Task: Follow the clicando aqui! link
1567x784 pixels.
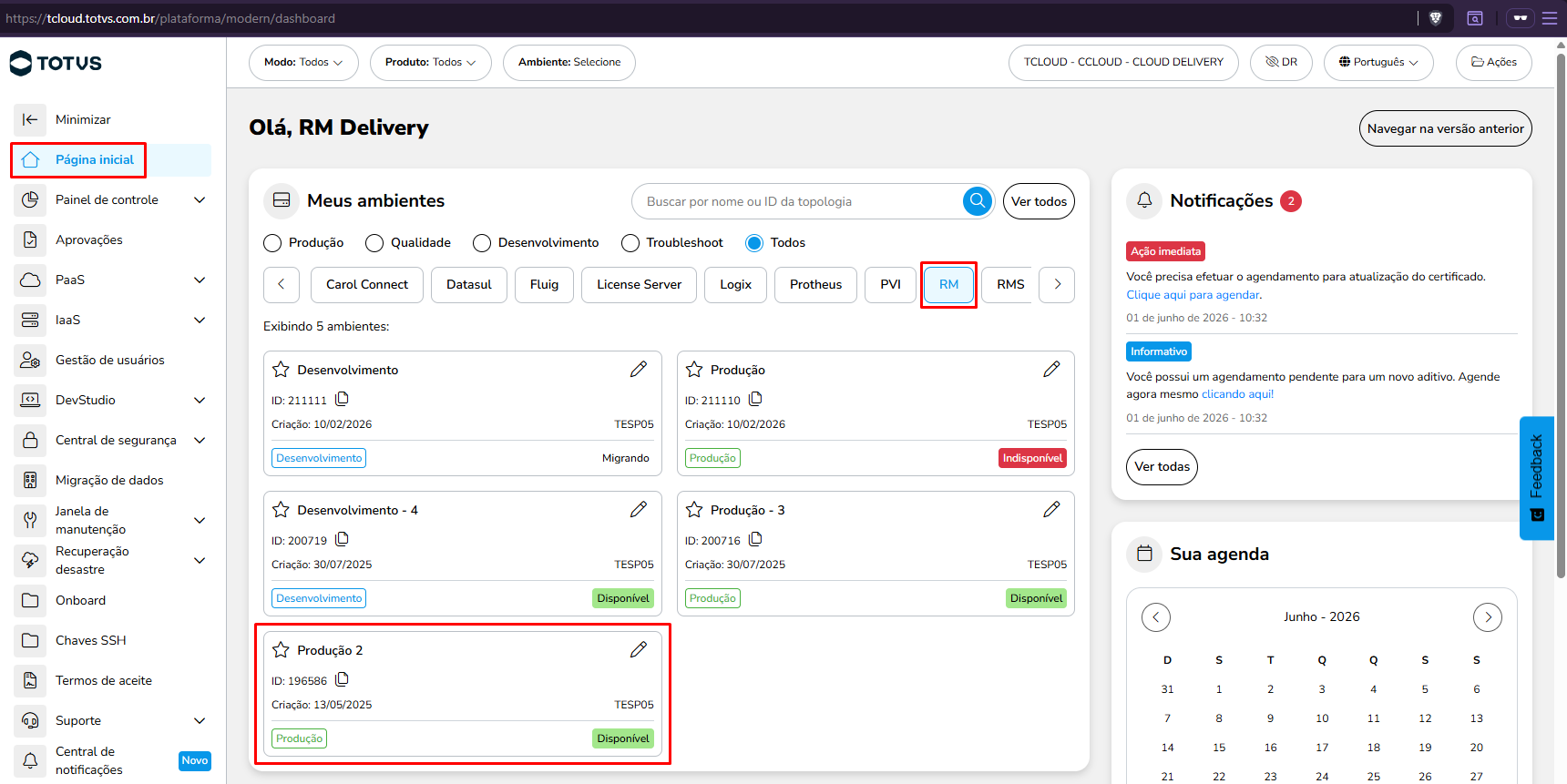Action: point(1237,394)
